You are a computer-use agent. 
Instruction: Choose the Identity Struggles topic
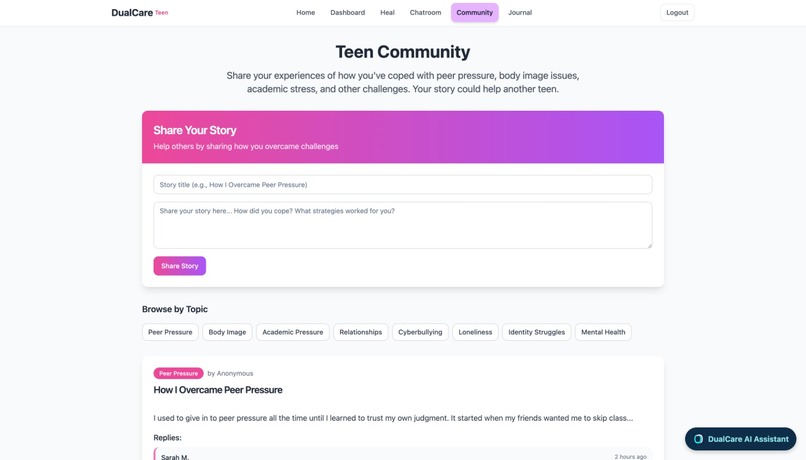click(536, 332)
